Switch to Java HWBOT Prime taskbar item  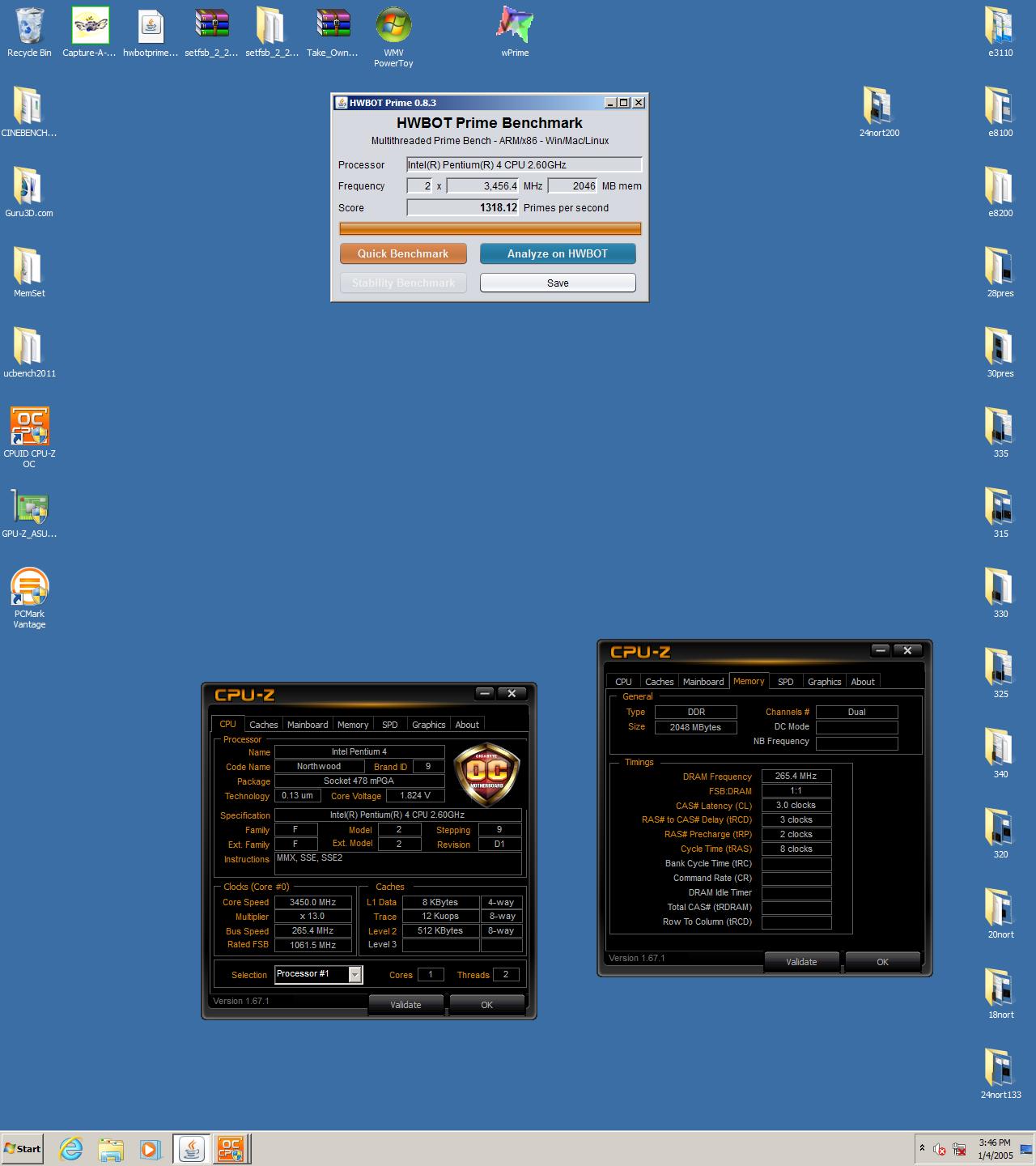click(191, 1148)
